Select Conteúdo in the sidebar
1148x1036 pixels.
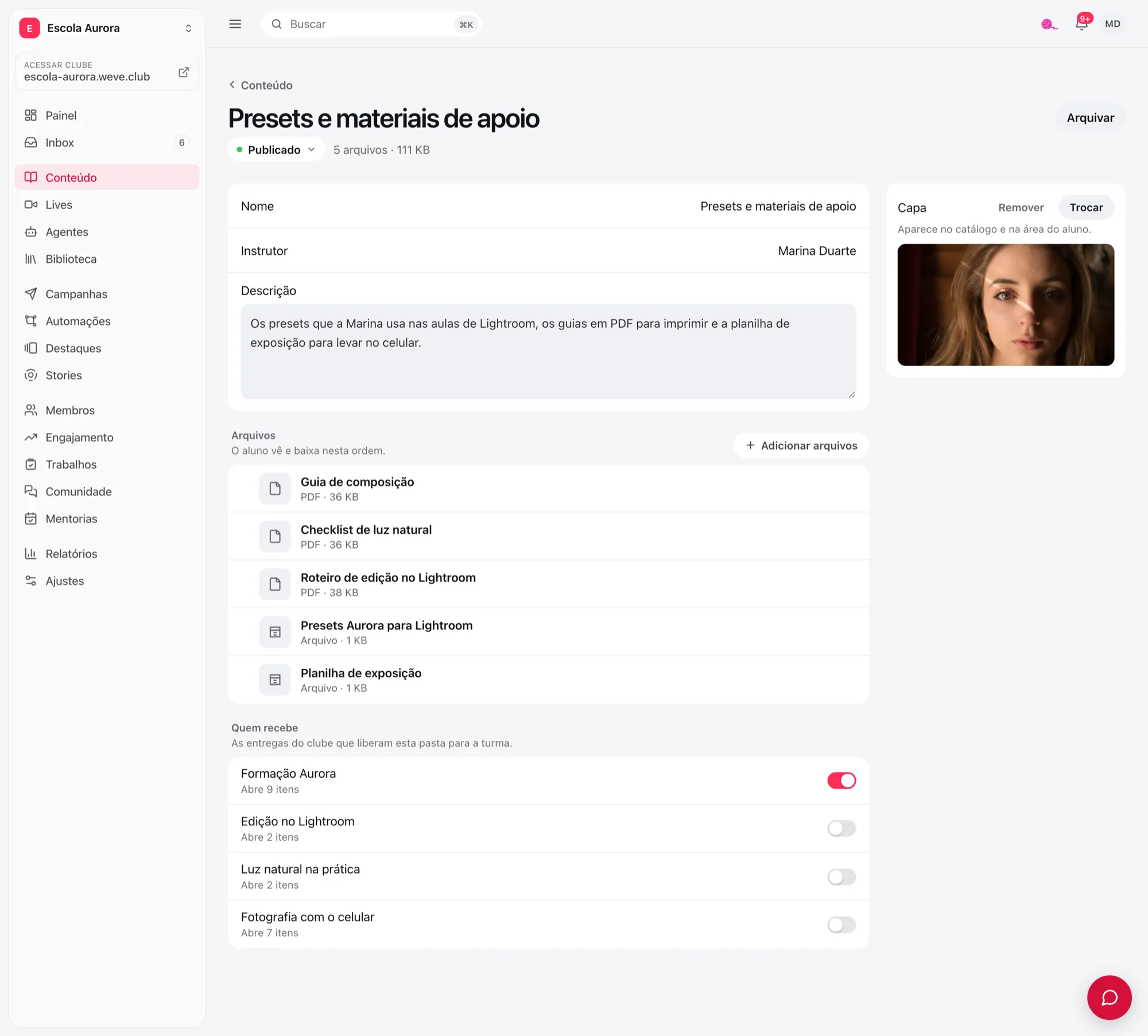(107, 177)
